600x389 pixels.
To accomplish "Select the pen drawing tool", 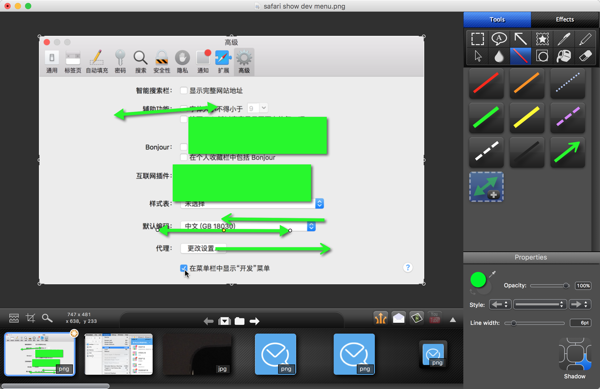I will click(x=564, y=39).
